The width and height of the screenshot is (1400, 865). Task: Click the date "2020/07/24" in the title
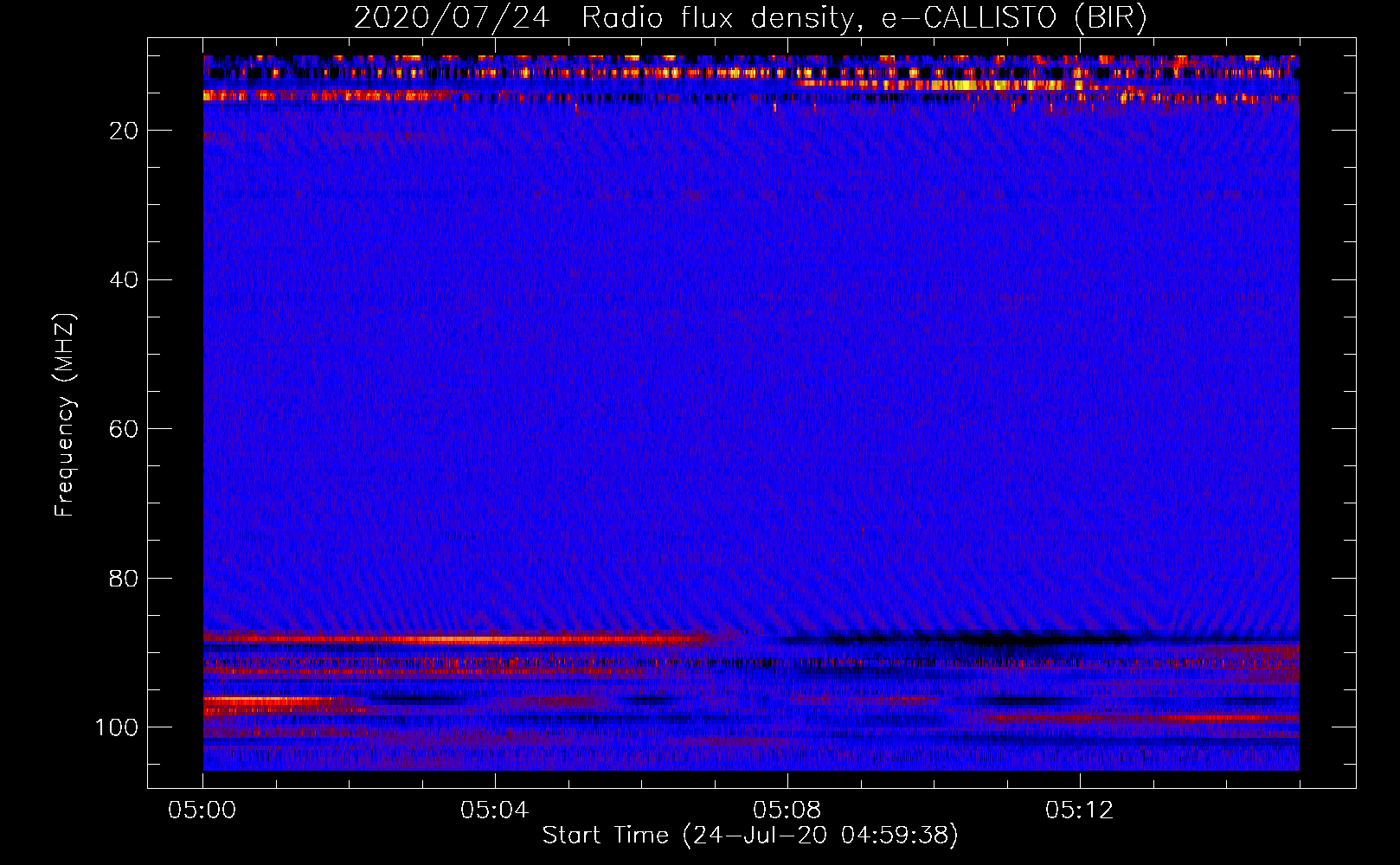[x=452, y=18]
